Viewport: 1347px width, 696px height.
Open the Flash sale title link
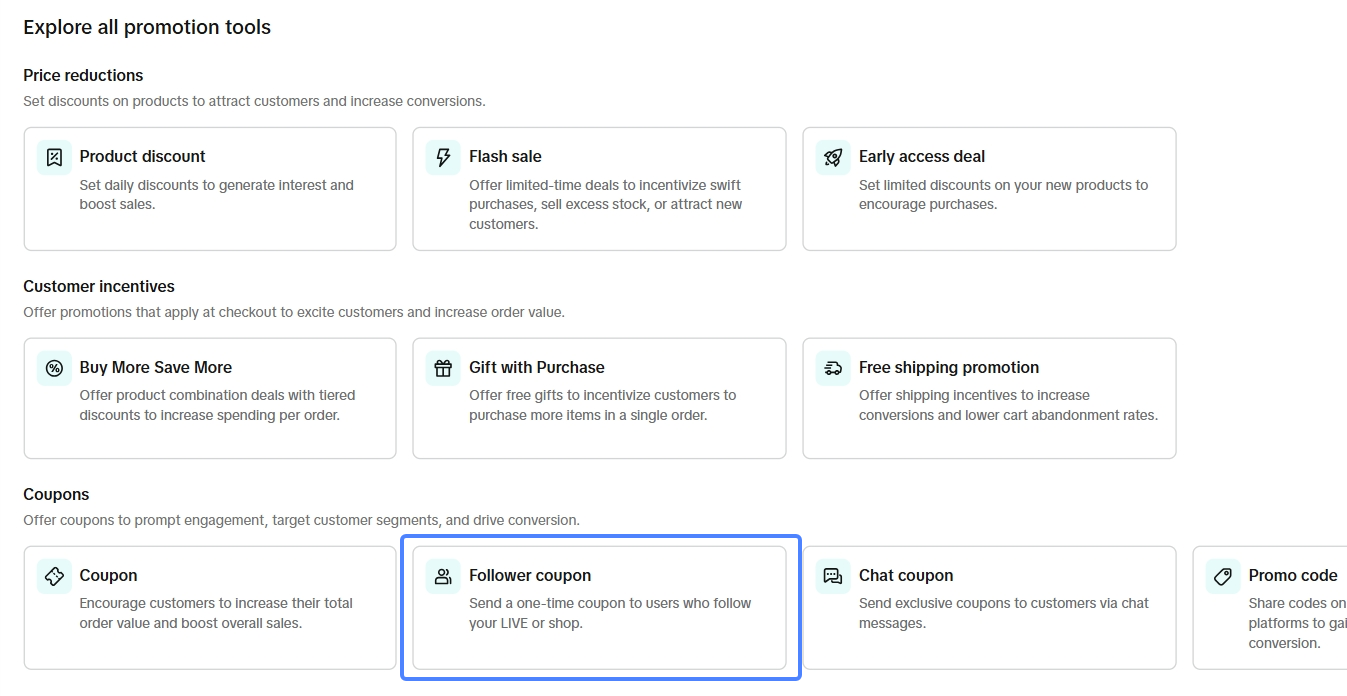point(505,156)
